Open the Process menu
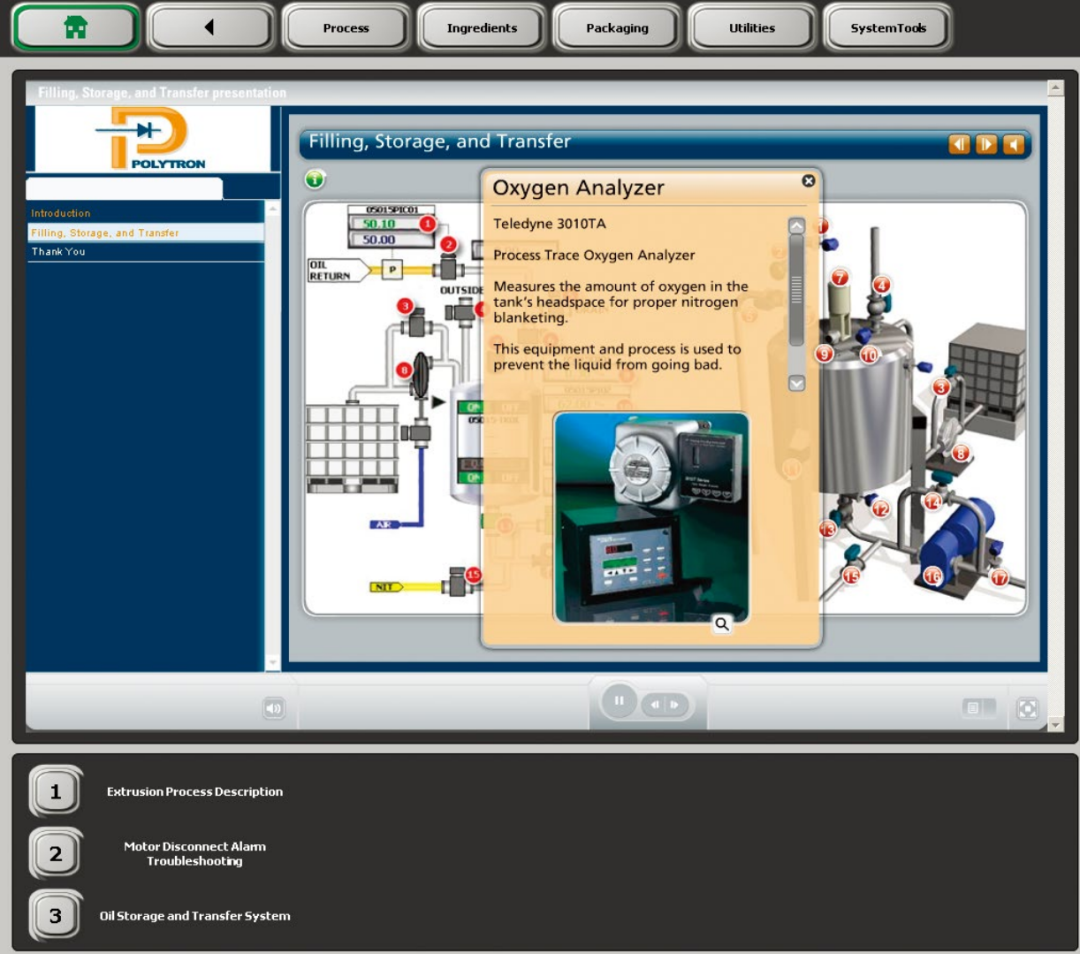The height and width of the screenshot is (954, 1080). coord(346,28)
